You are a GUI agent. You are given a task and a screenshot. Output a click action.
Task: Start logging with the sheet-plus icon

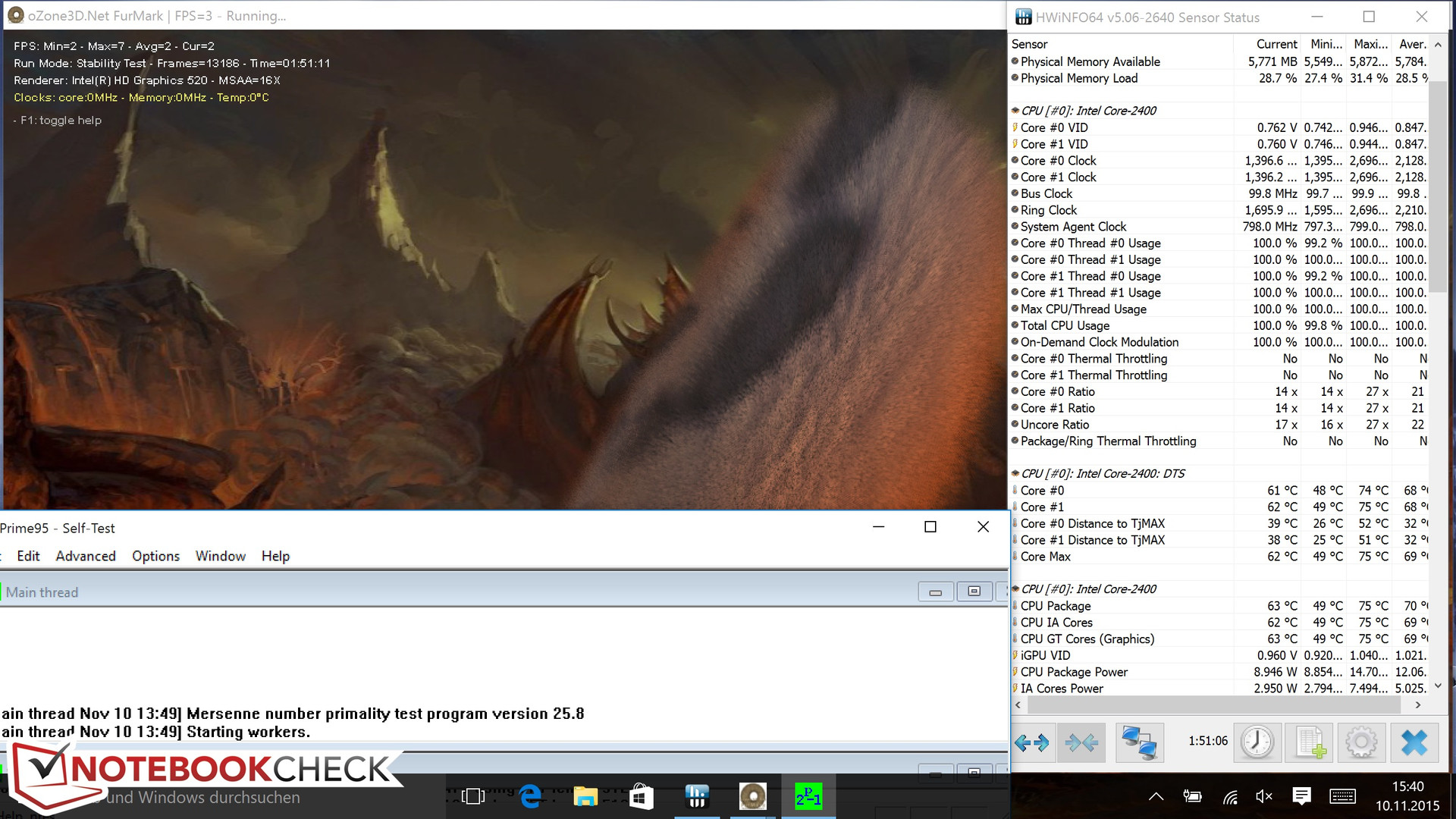click(x=1310, y=742)
